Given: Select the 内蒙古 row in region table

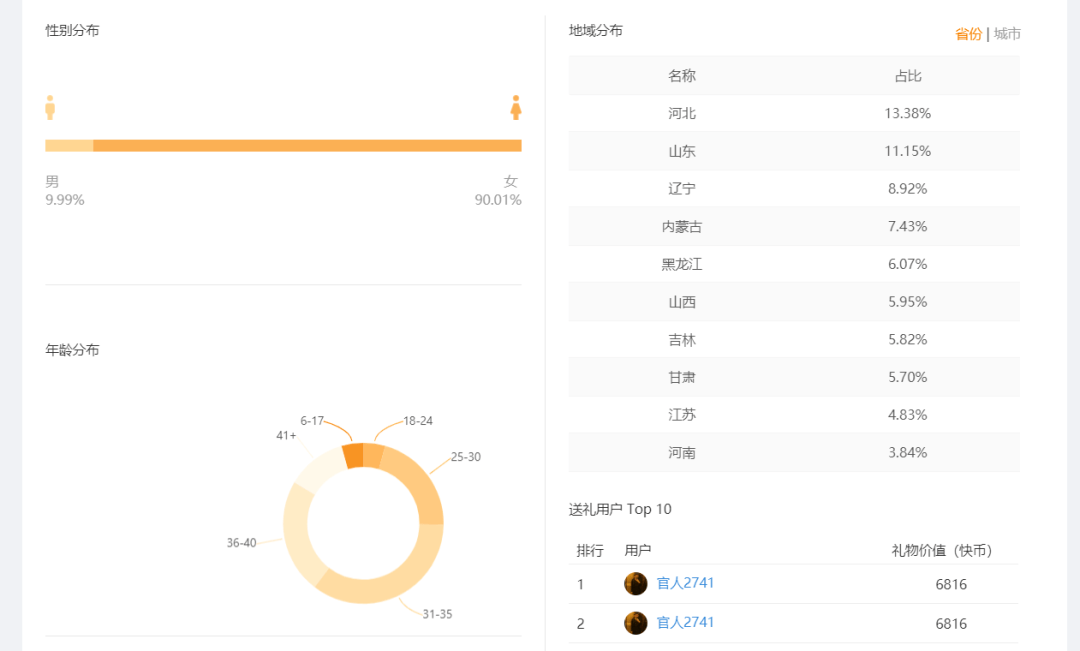Looking at the screenshot, I should tap(794, 227).
